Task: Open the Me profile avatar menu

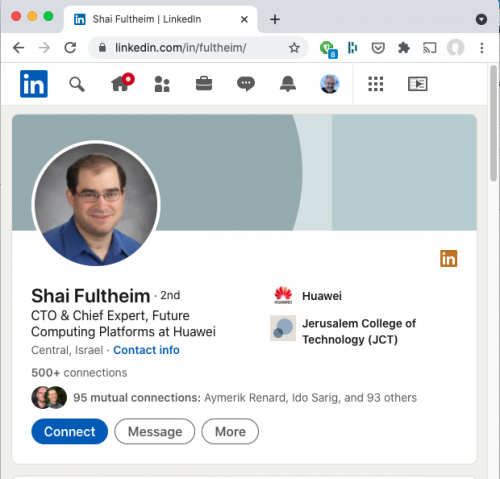Action: click(330, 84)
